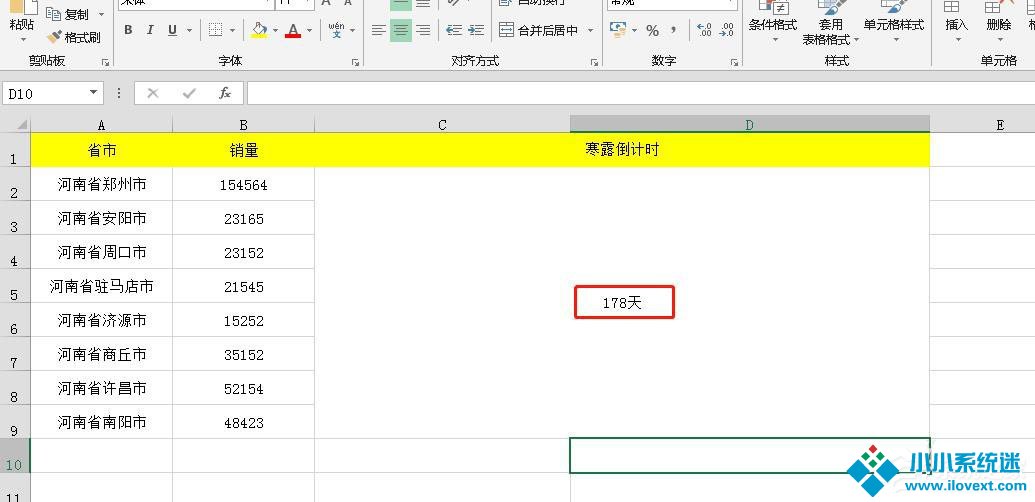The image size is (1035, 502).
Task: Select column B header
Action: 244,125
